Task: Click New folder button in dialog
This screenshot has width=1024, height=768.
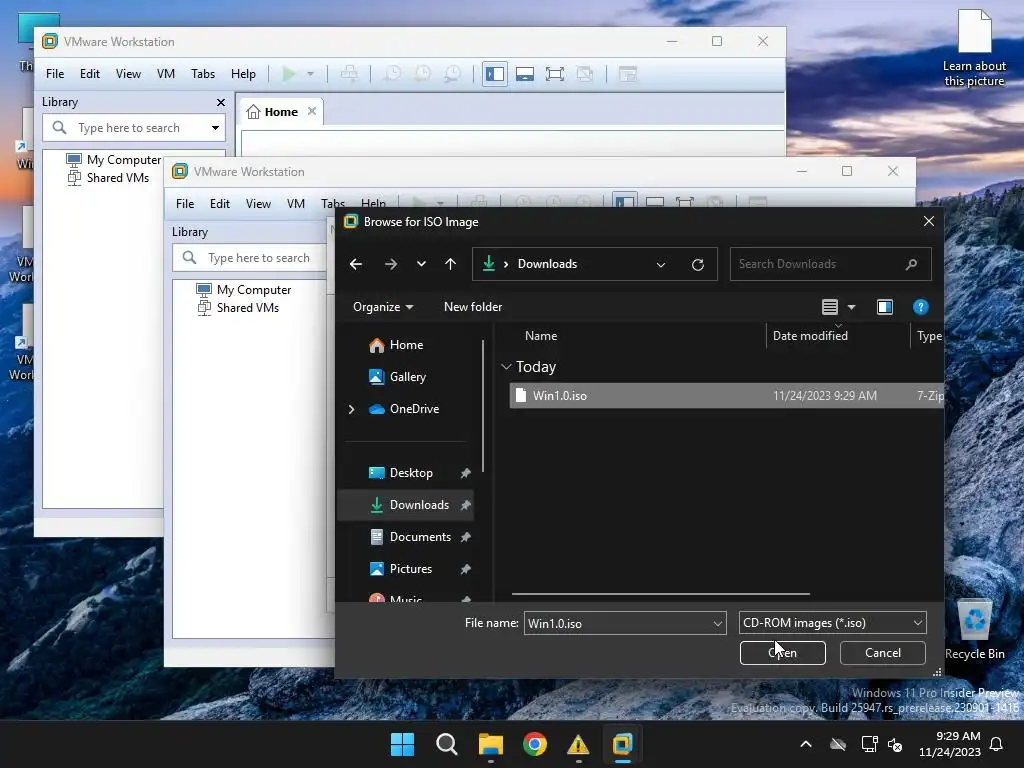Action: pos(473,307)
